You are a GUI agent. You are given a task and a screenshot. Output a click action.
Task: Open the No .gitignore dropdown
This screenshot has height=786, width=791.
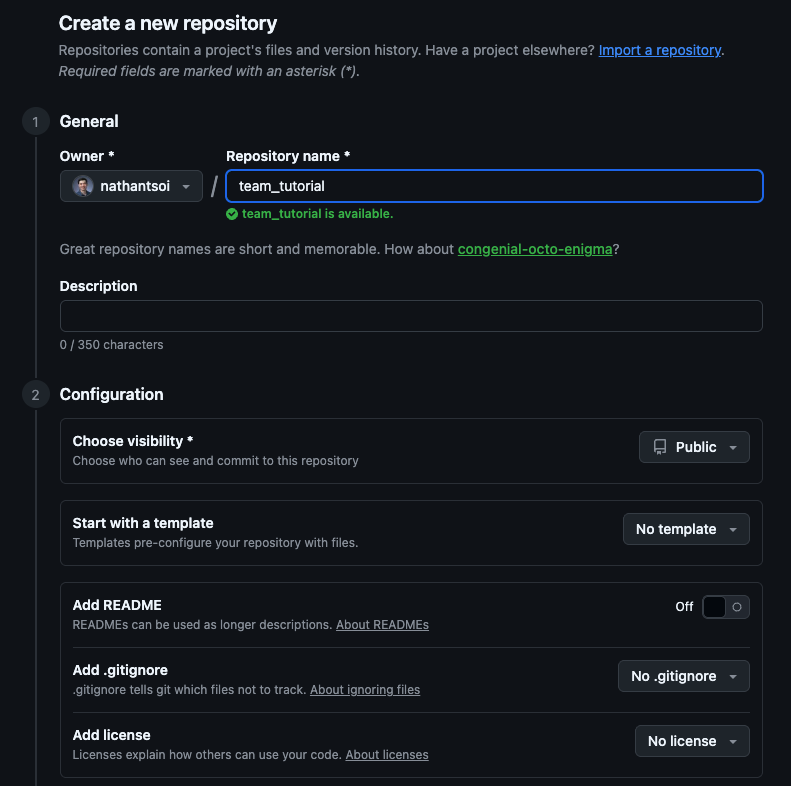(x=683, y=676)
